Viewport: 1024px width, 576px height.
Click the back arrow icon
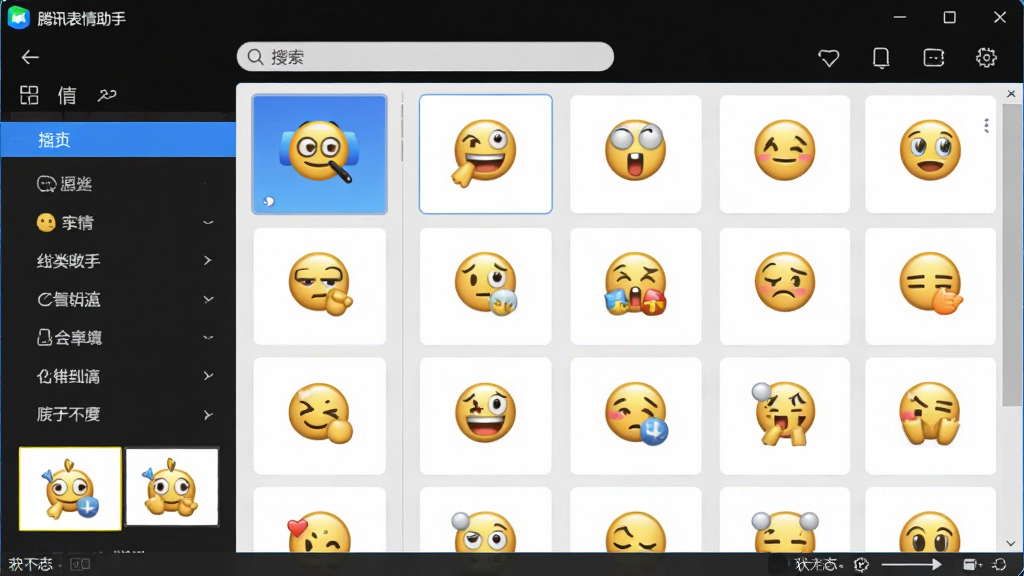30,57
